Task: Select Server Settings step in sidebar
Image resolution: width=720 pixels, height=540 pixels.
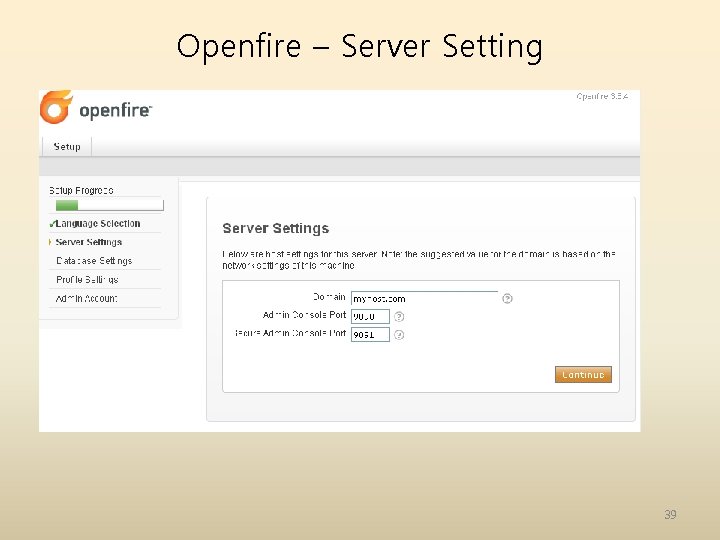Action: coord(89,242)
